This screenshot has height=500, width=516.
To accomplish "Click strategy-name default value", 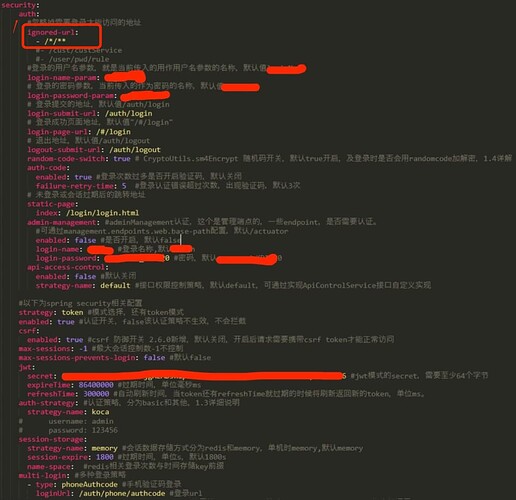I will pyautogui.click(x=115, y=285).
